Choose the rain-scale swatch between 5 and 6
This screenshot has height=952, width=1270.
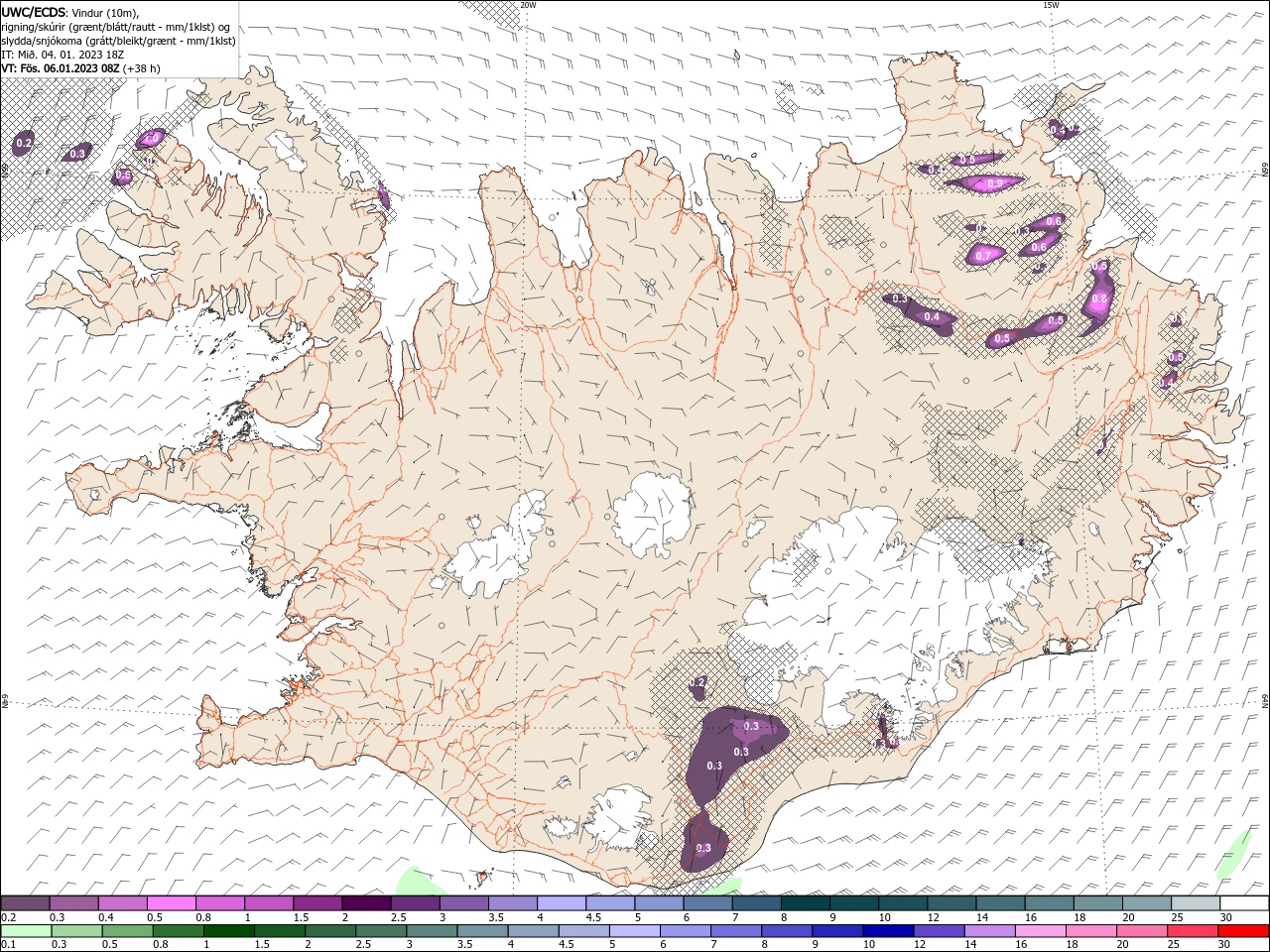click(634, 931)
